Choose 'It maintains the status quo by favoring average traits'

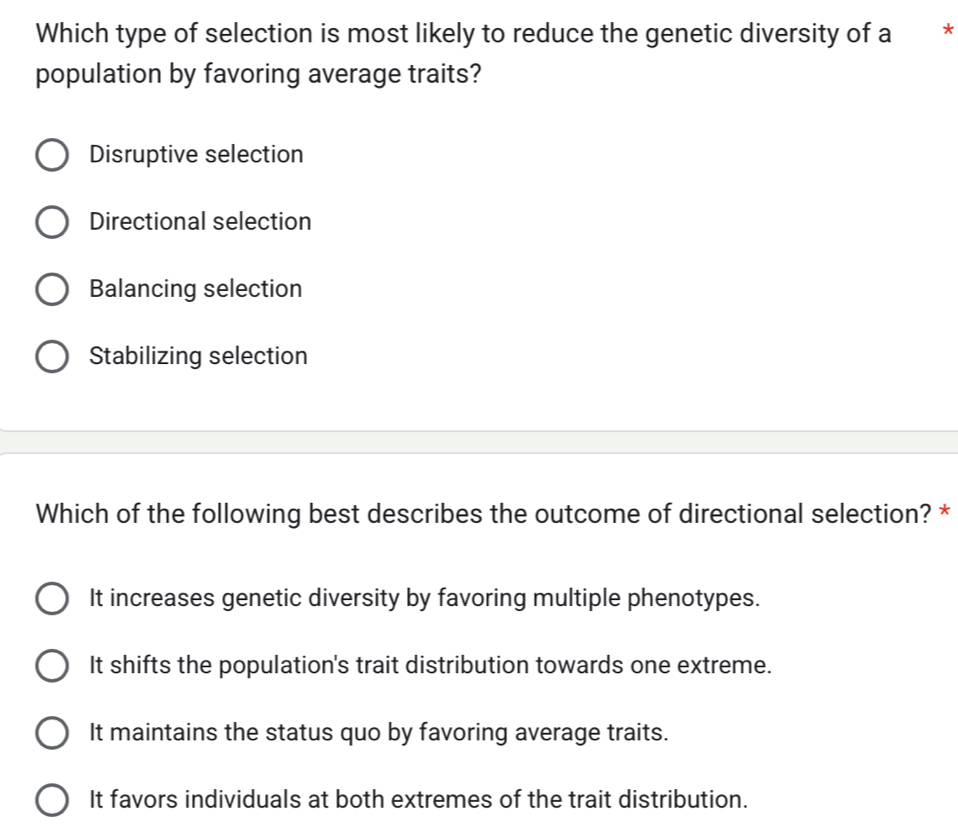(52, 732)
